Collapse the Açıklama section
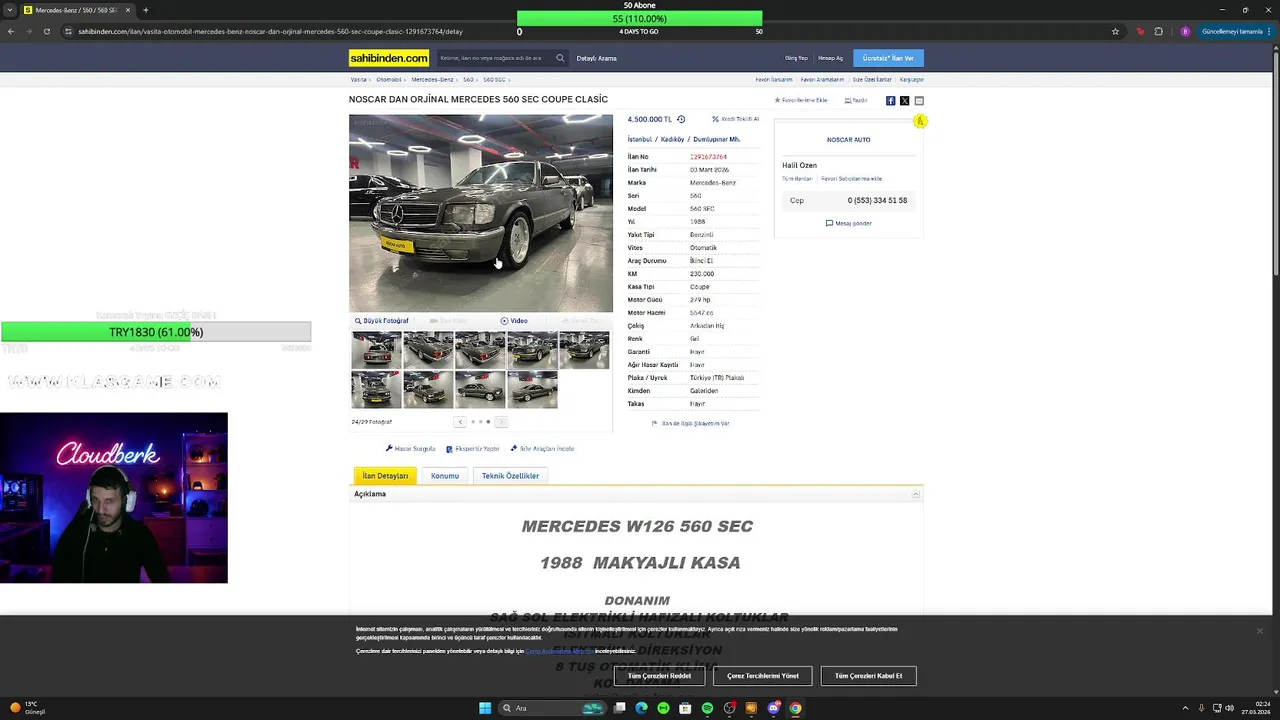This screenshot has width=1280, height=720. pos(915,494)
